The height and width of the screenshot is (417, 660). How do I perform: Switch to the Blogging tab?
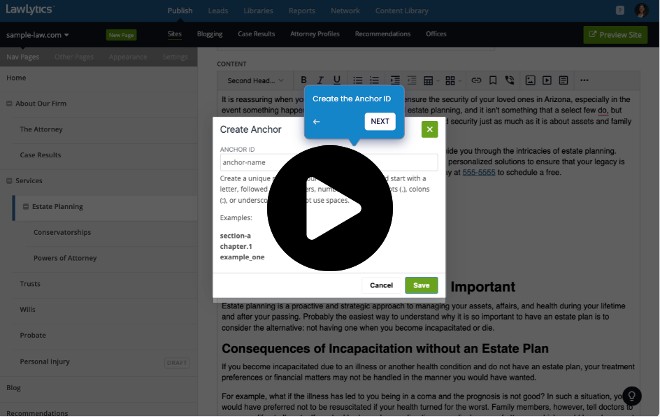(210, 34)
